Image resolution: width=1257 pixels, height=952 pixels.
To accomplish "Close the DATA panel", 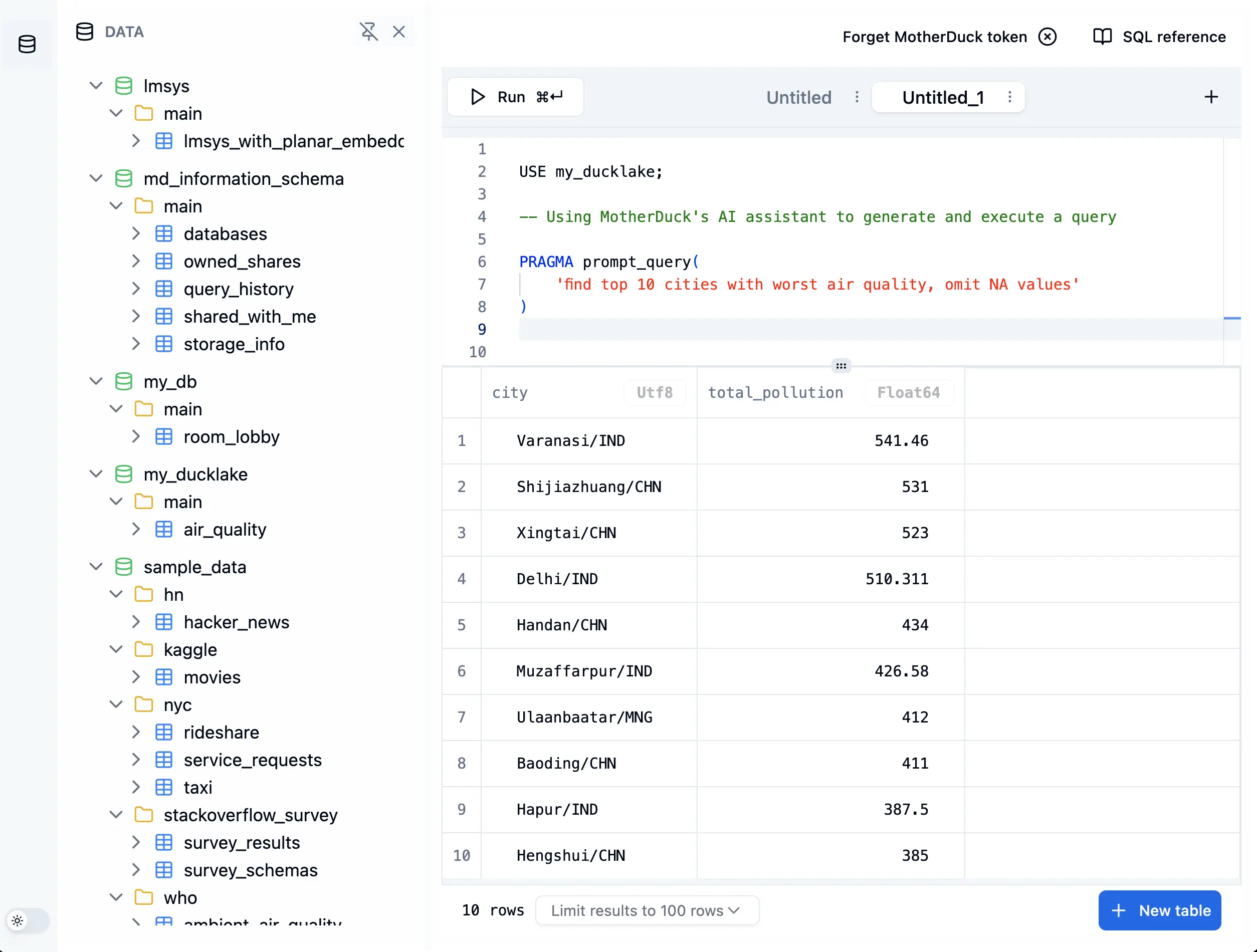I will click(399, 33).
